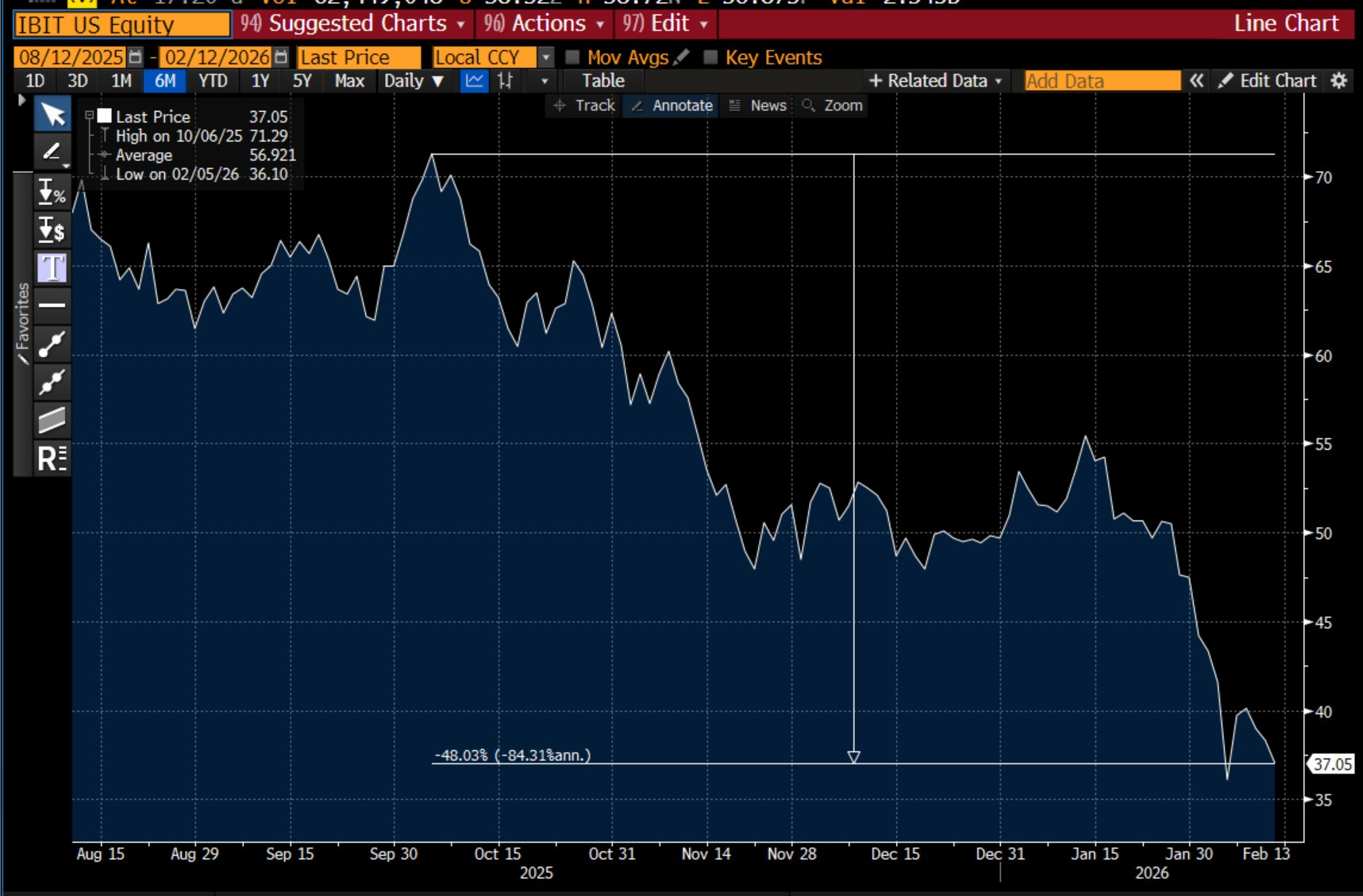Expand the Local CCY currency dropdown

pyautogui.click(x=545, y=57)
